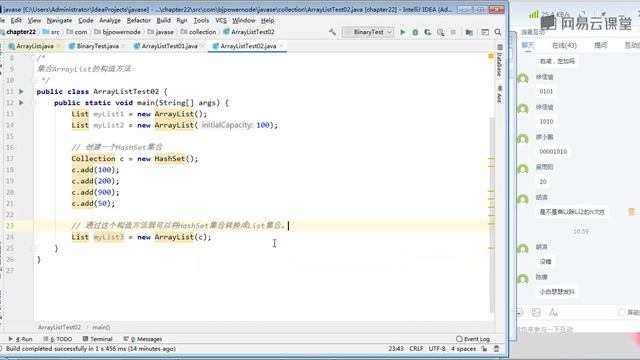The width and height of the screenshot is (640, 360).
Task: Open the Help menu
Action: [267, 20]
